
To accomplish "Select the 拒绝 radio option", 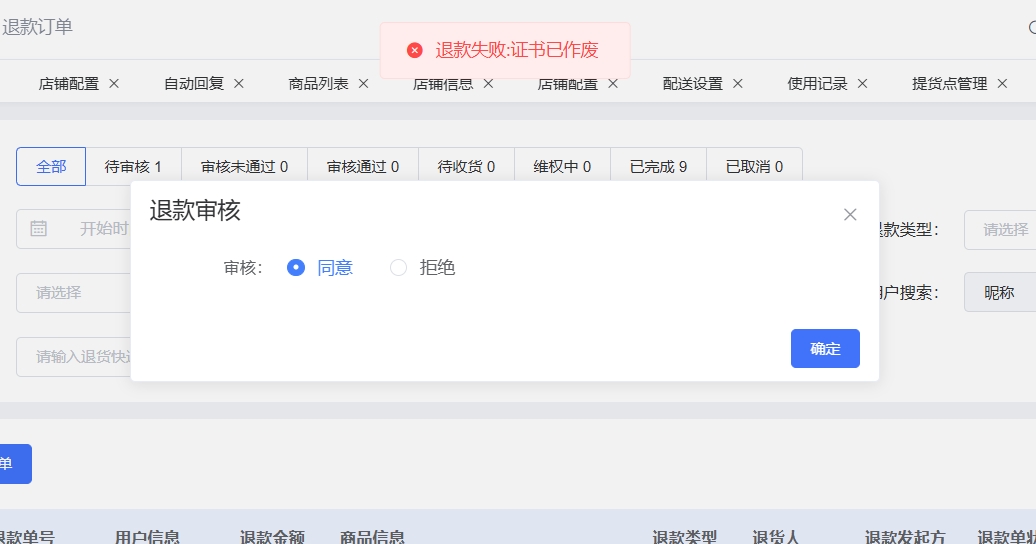I will click(x=399, y=268).
